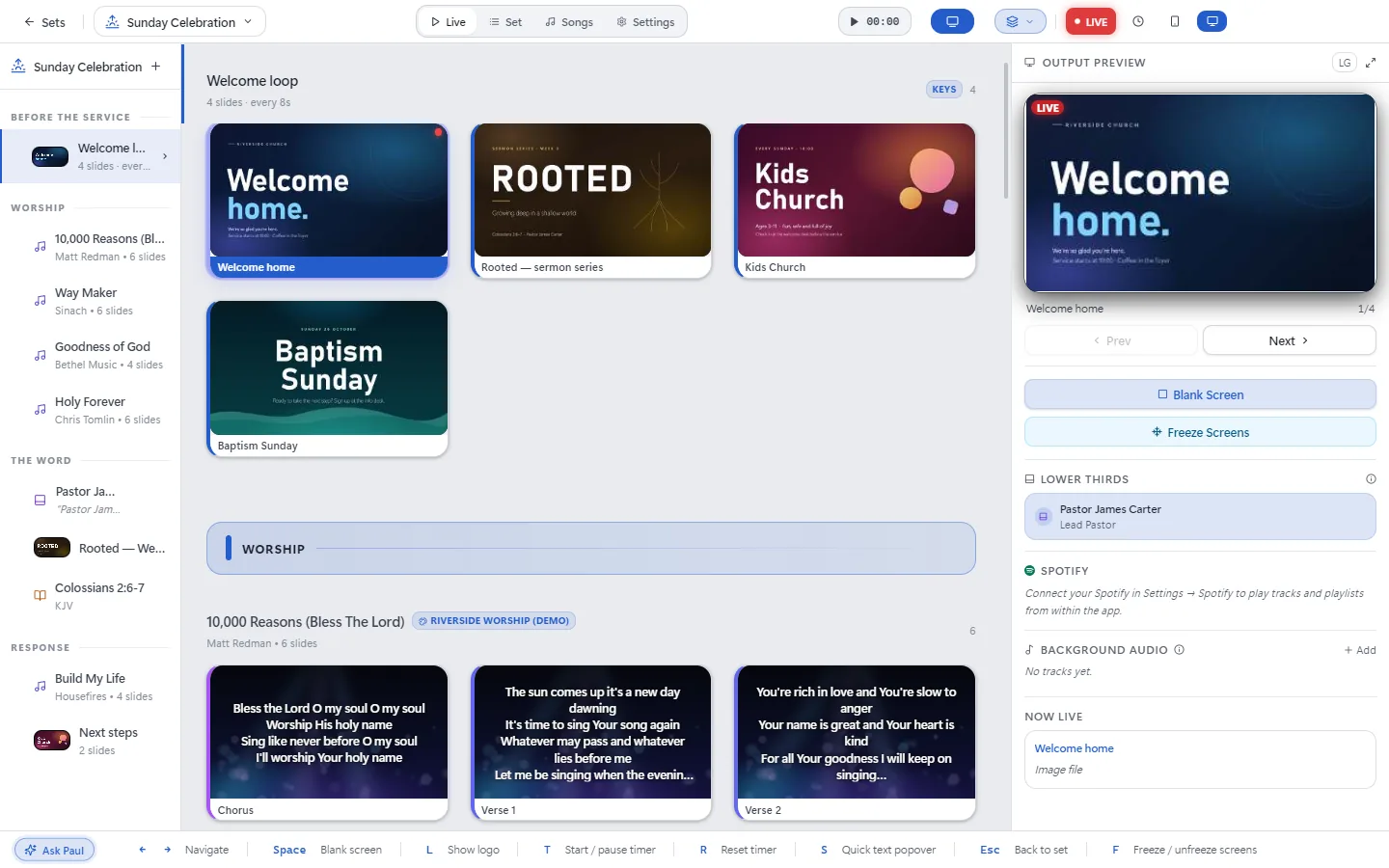Toggle the output panel monitor icon
Viewport: 1389px width, 868px height.
tap(1212, 21)
